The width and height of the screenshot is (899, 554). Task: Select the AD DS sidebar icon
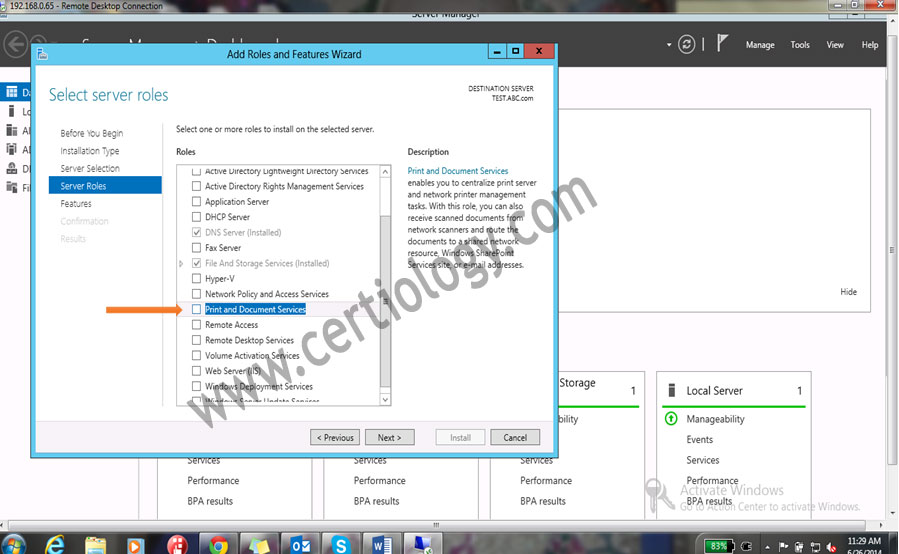tap(11, 149)
